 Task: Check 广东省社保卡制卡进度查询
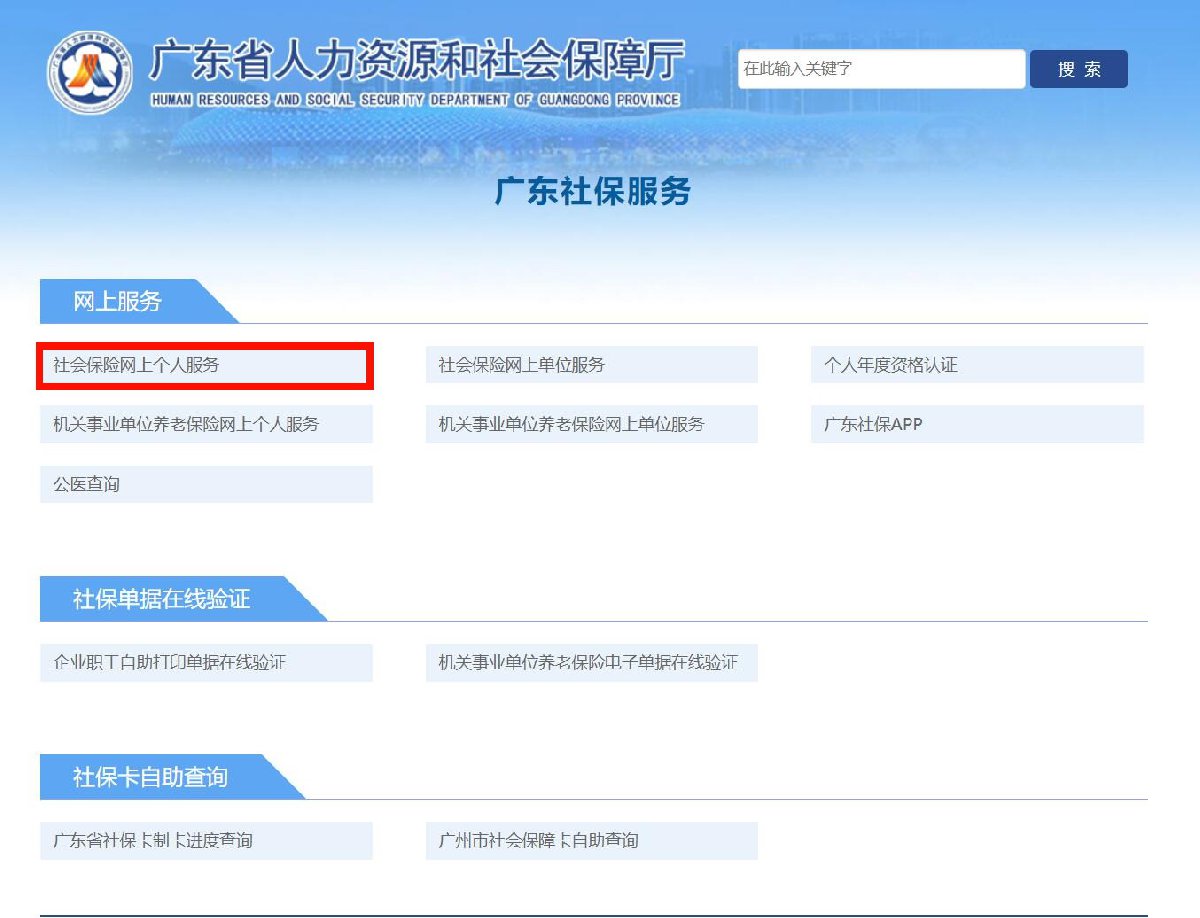point(206,840)
